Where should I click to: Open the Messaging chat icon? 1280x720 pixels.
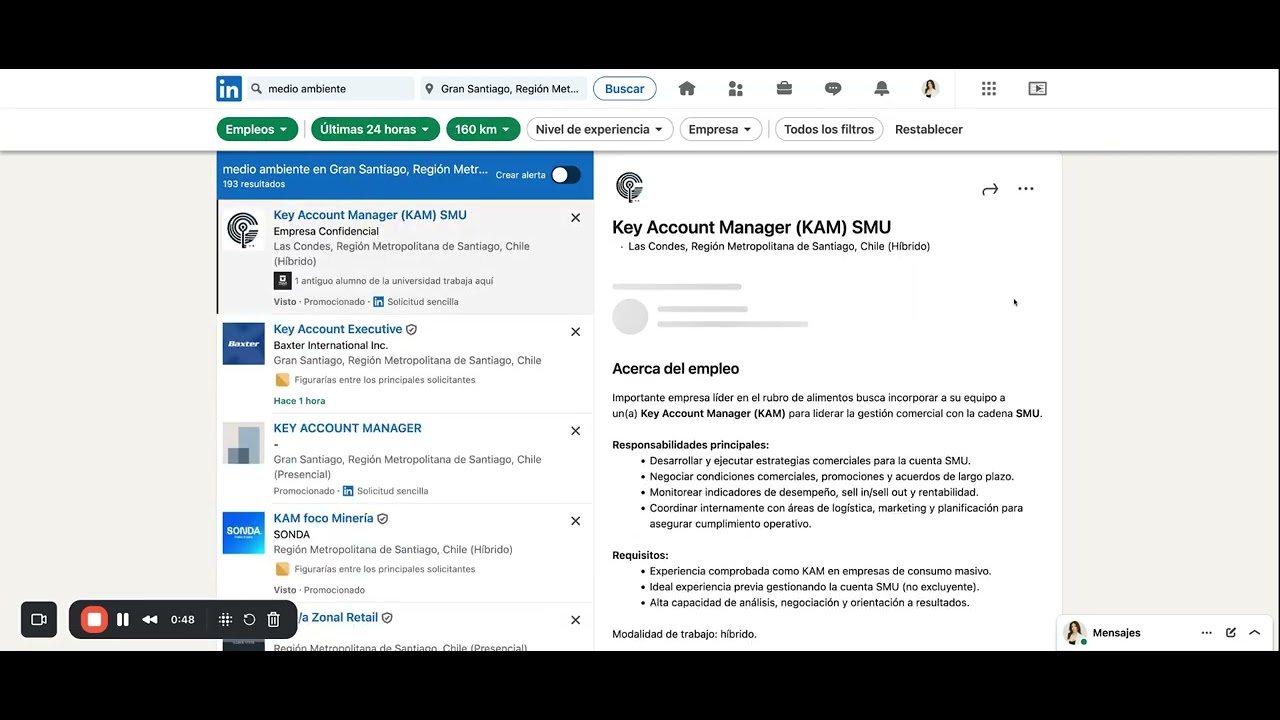pyautogui.click(x=833, y=89)
